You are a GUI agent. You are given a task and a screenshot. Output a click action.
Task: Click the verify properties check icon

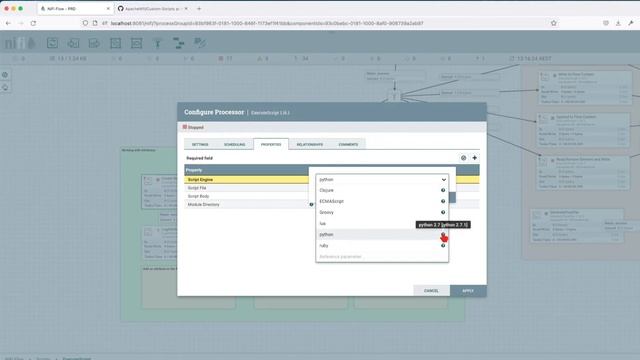pyautogui.click(x=463, y=158)
